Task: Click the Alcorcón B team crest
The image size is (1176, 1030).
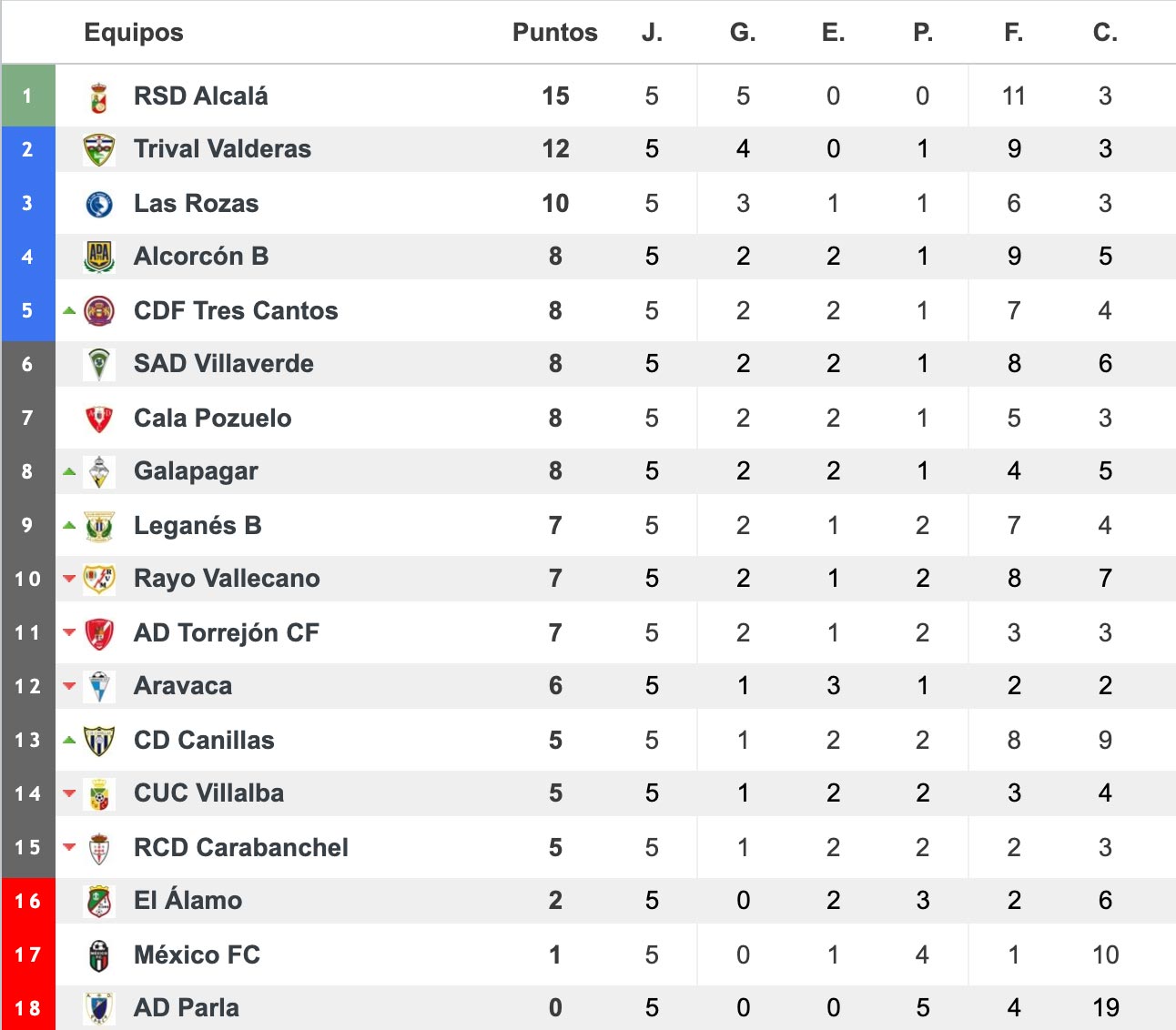Action: click(x=99, y=257)
